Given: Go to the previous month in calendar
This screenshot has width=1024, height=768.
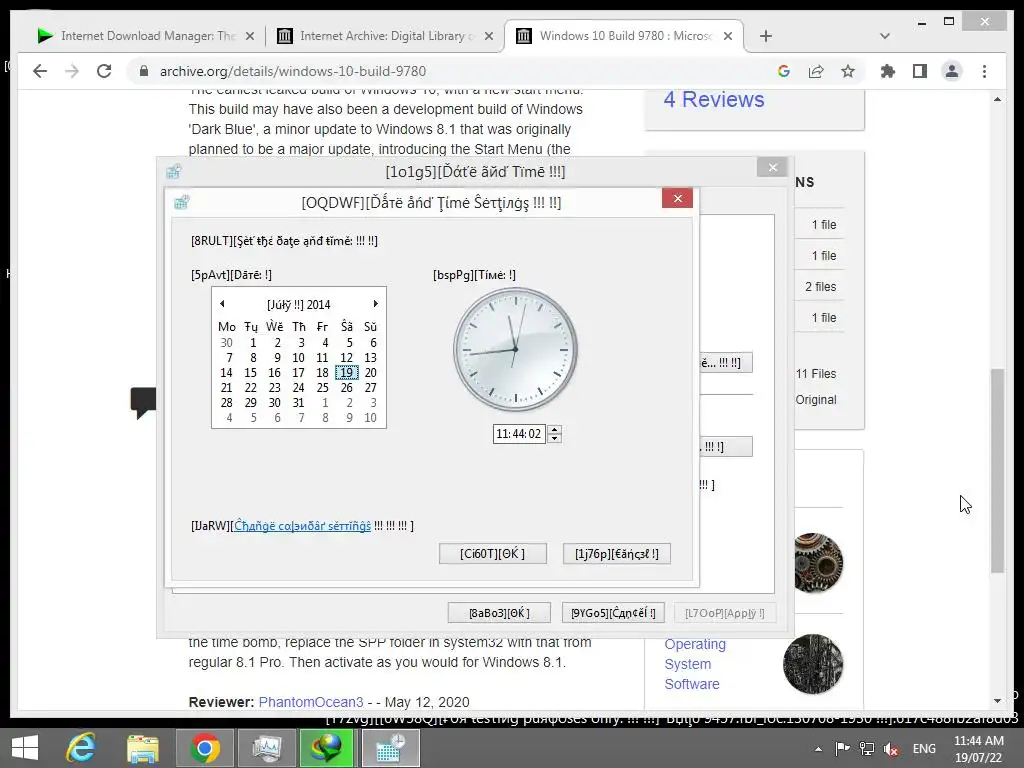Looking at the screenshot, I should pos(222,304).
